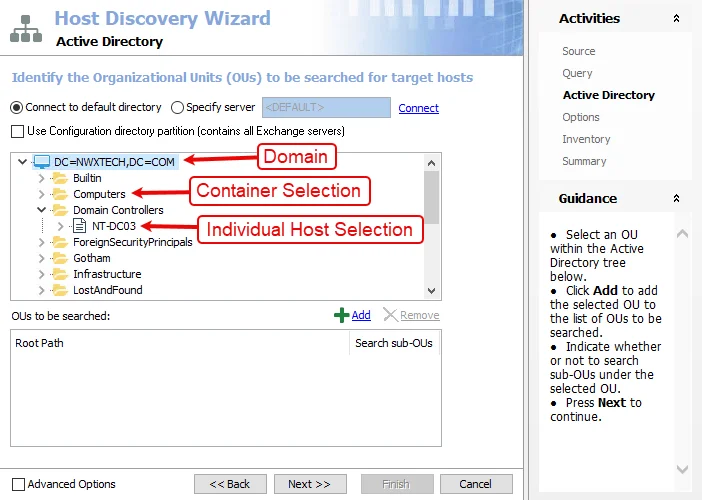Screen dimensions: 702x500
Task: Select the Specify server radio button
Action: [177, 107]
